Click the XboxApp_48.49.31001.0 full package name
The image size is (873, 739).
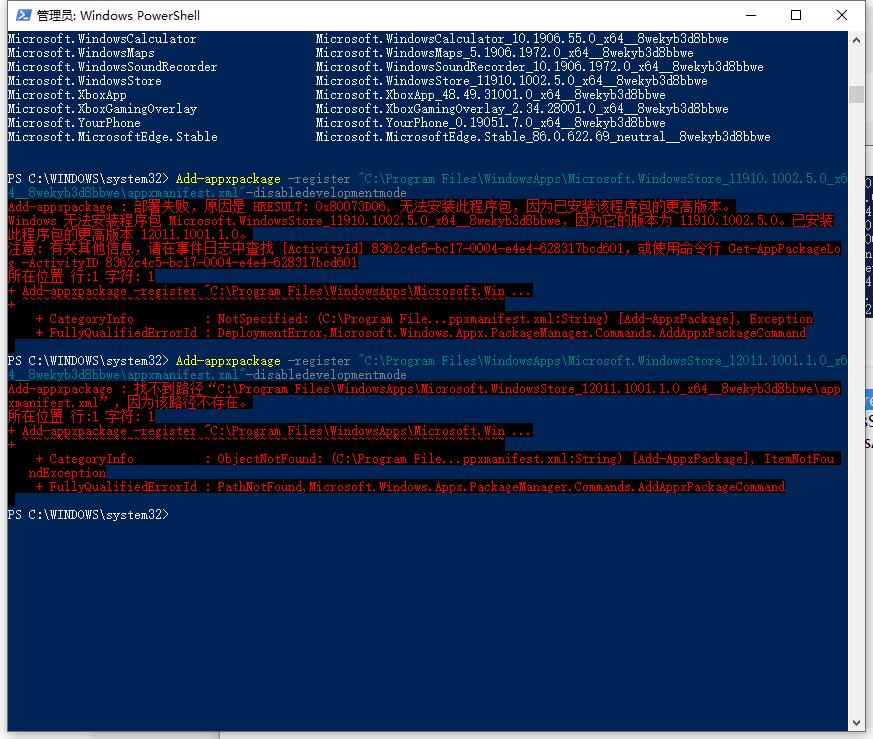pos(491,95)
